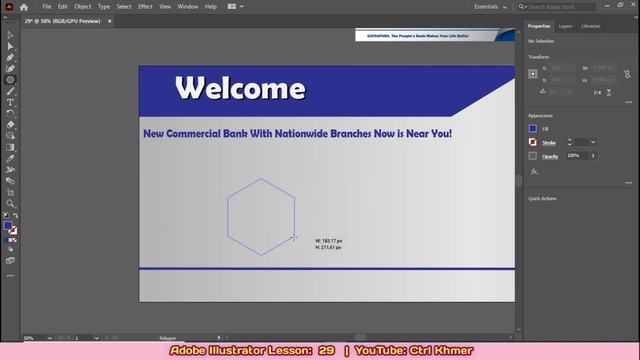Screen dimensions: 640x360
Task: Show more Transform options
Action: coord(629,102)
